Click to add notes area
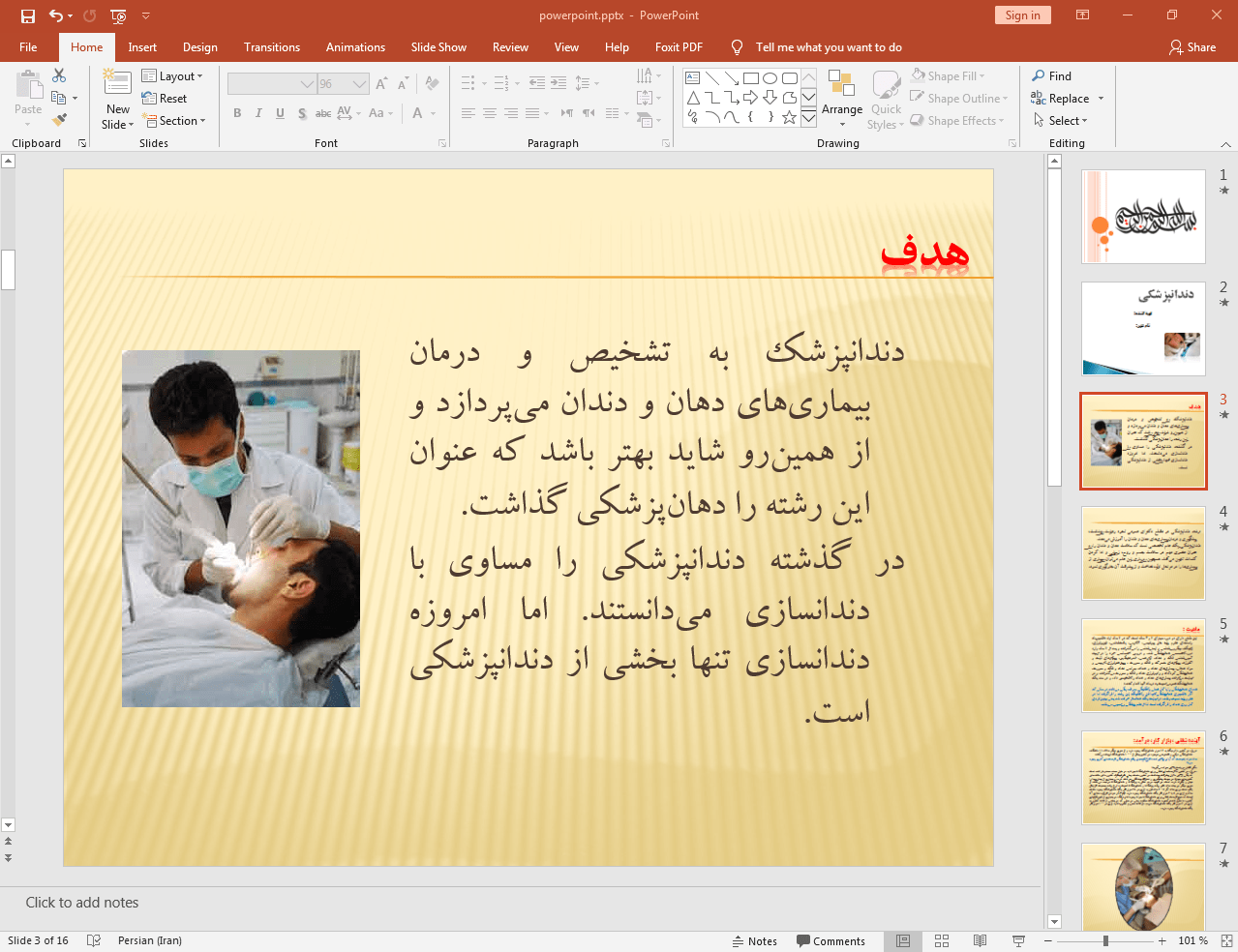The width and height of the screenshot is (1238, 952). 82,903
